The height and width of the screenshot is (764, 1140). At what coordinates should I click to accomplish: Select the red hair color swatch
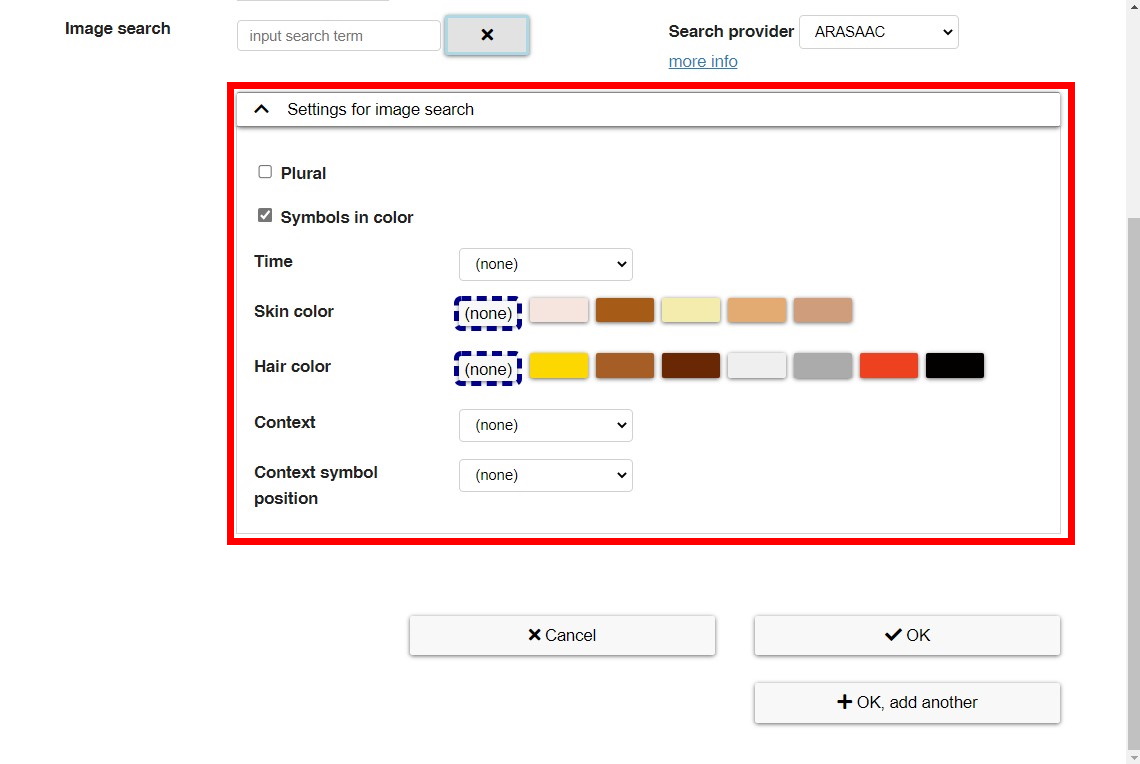[x=888, y=365]
